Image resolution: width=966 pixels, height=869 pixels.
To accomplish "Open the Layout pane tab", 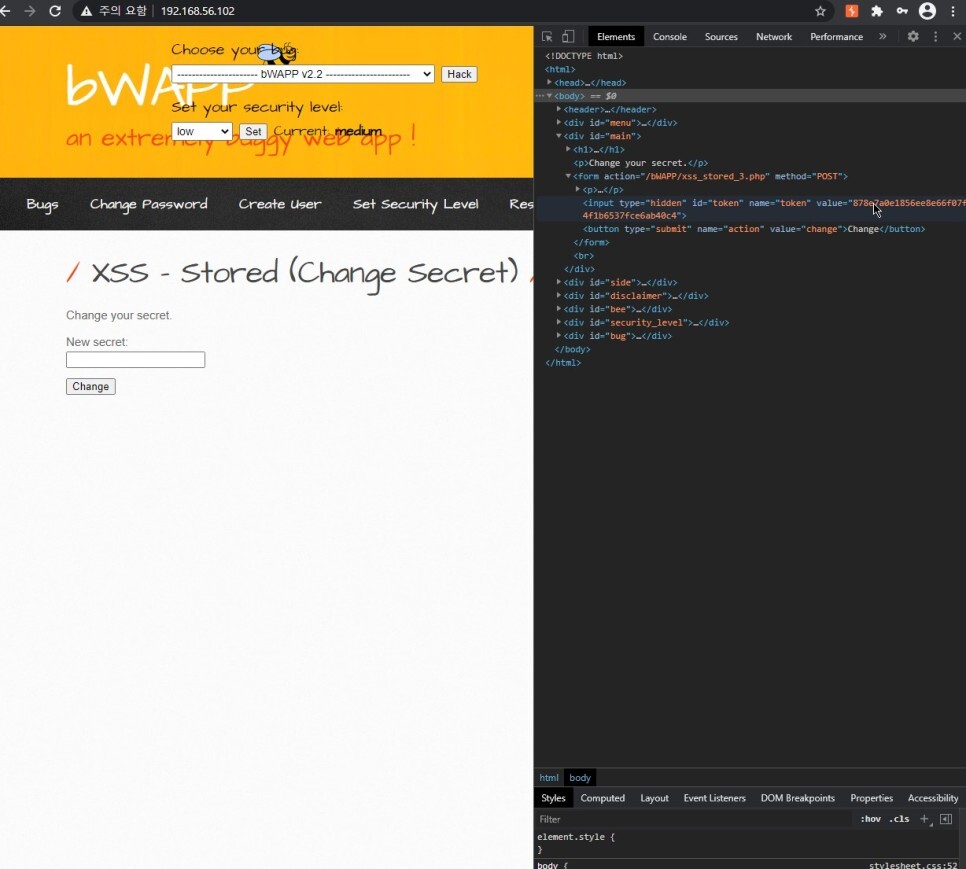I will tap(654, 798).
